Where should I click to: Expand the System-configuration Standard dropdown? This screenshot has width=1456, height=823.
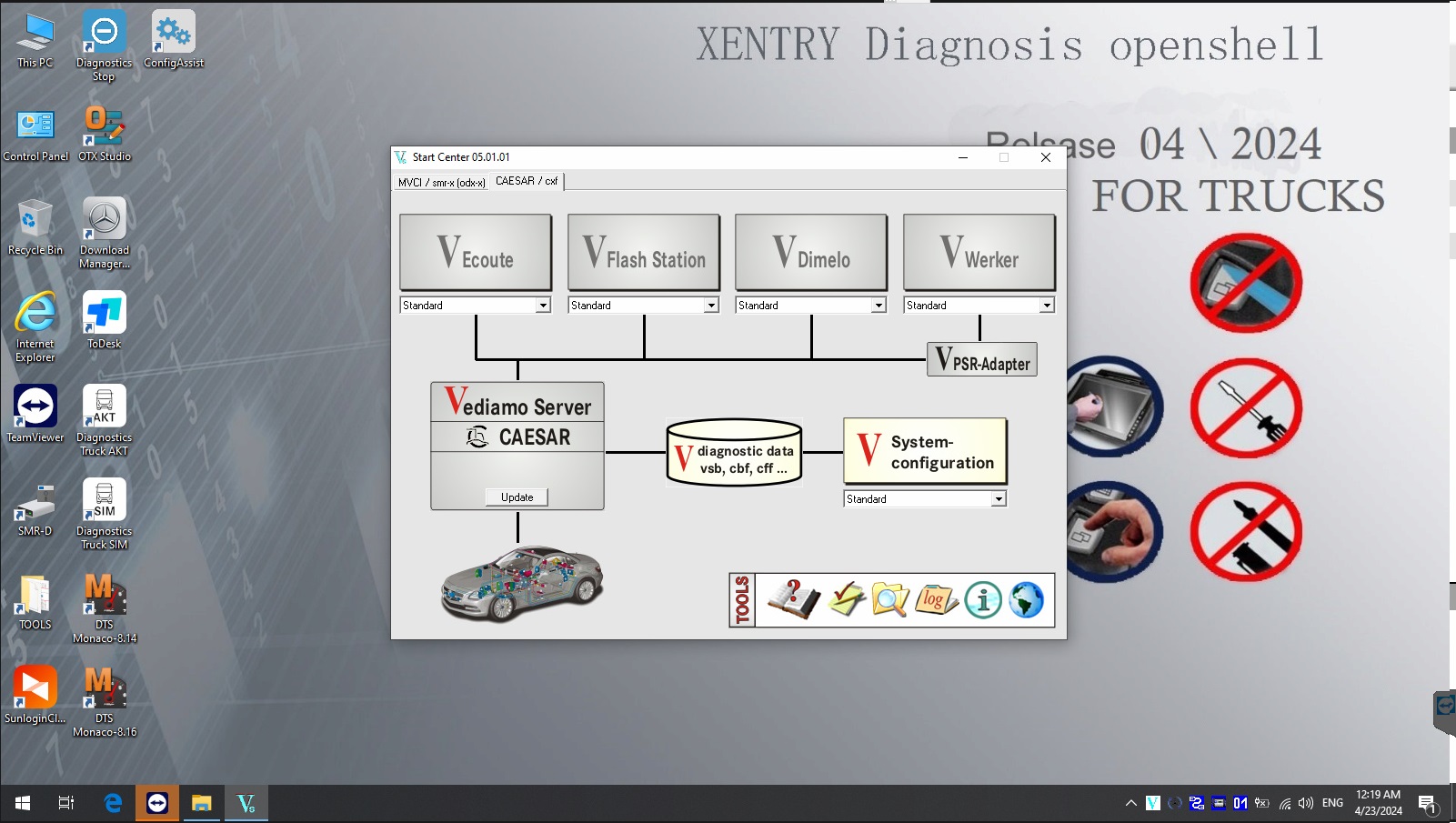(x=999, y=499)
